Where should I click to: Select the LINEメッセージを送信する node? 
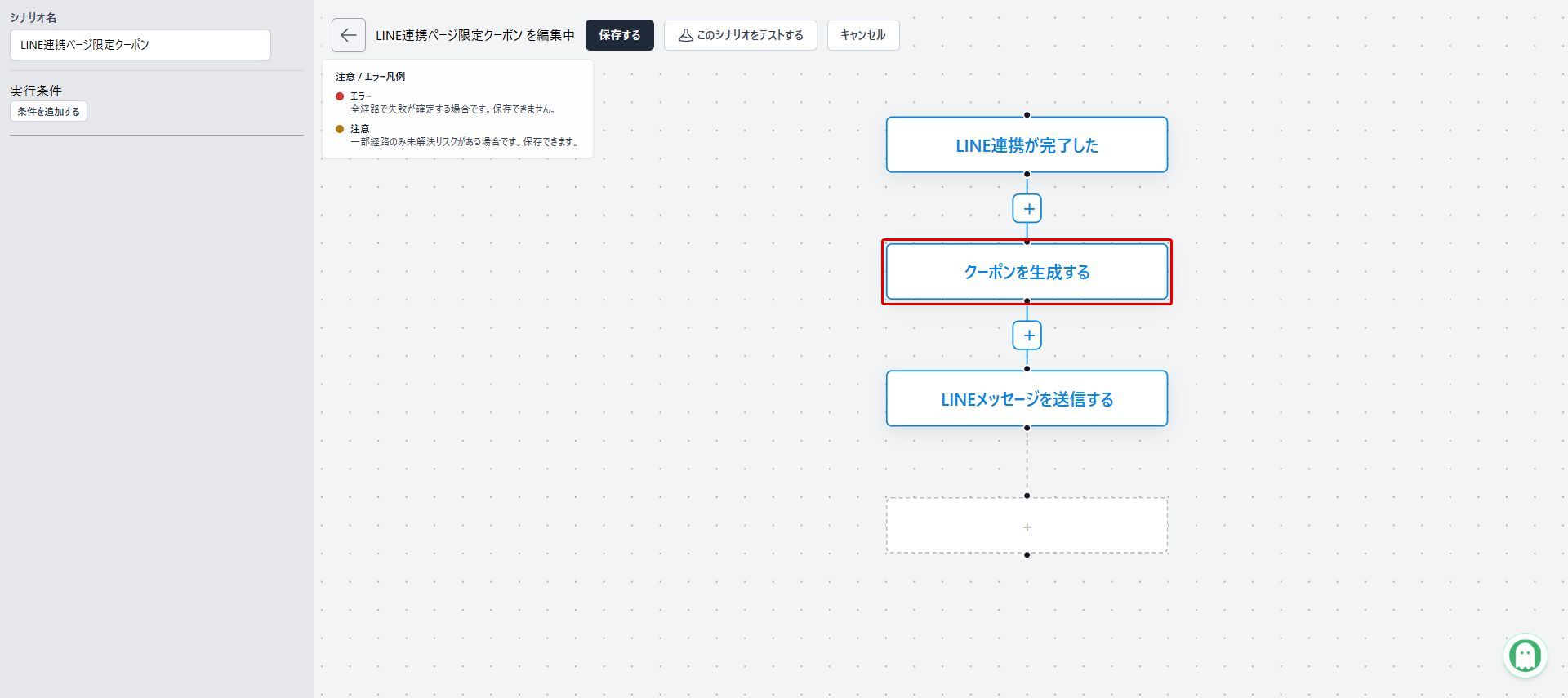pos(1027,398)
